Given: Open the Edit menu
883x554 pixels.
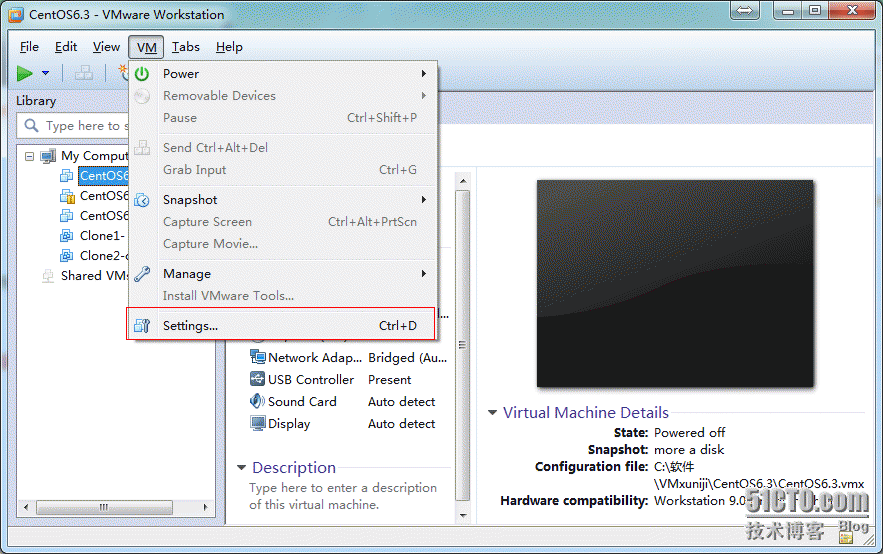Looking at the screenshot, I should pyautogui.click(x=65, y=47).
